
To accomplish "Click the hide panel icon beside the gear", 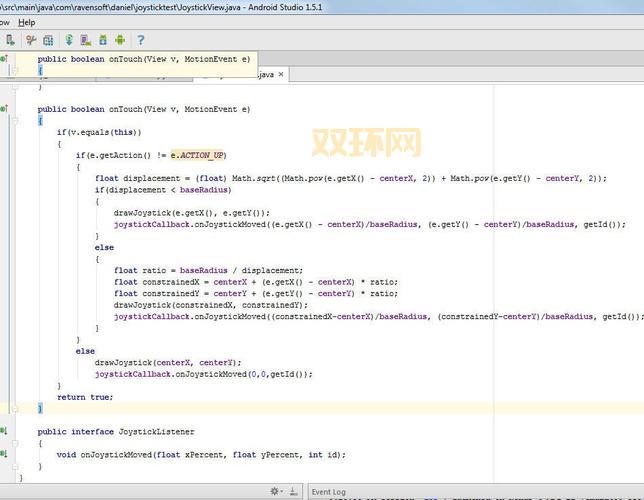I will pos(291,492).
